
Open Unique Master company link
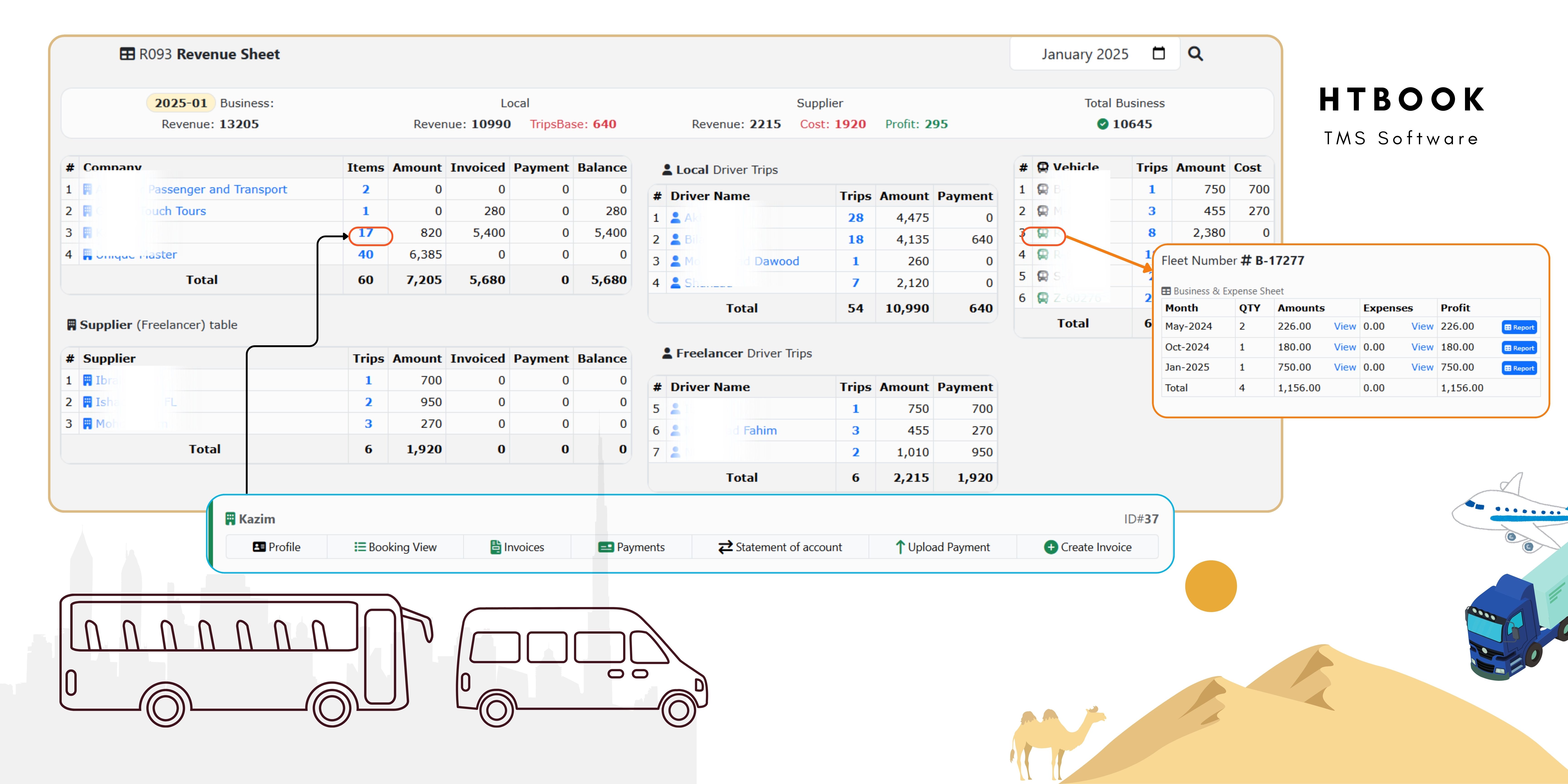point(136,255)
